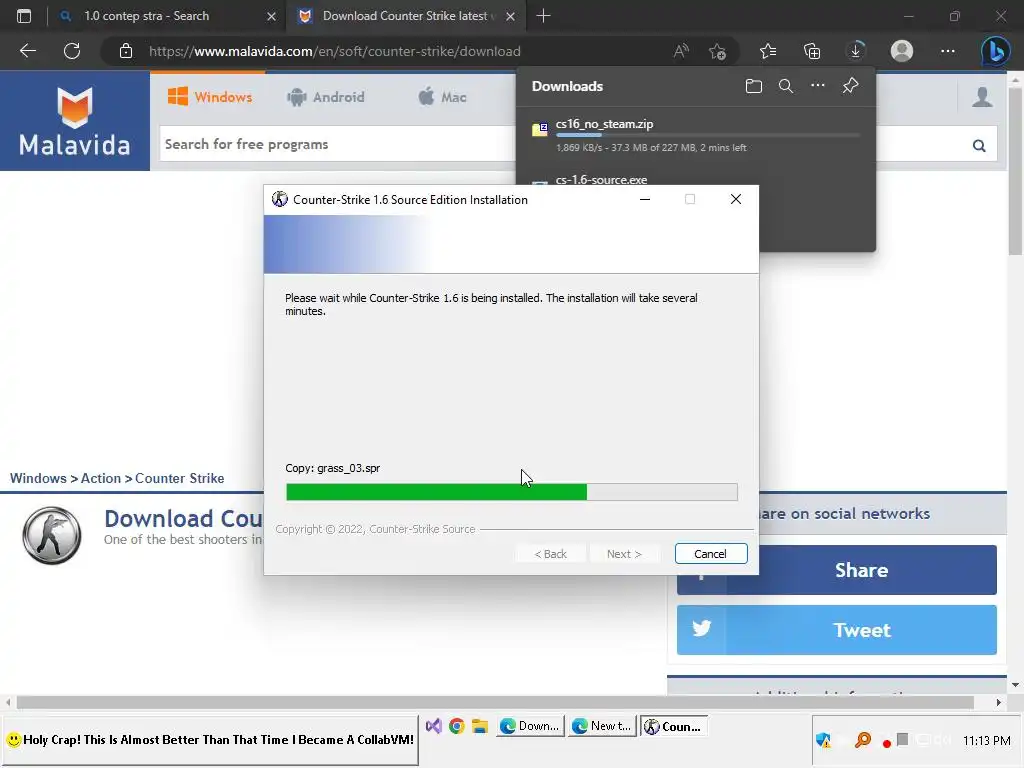Viewport: 1024px width, 768px height.
Task: Reload the Malavida page
Action: (72, 51)
